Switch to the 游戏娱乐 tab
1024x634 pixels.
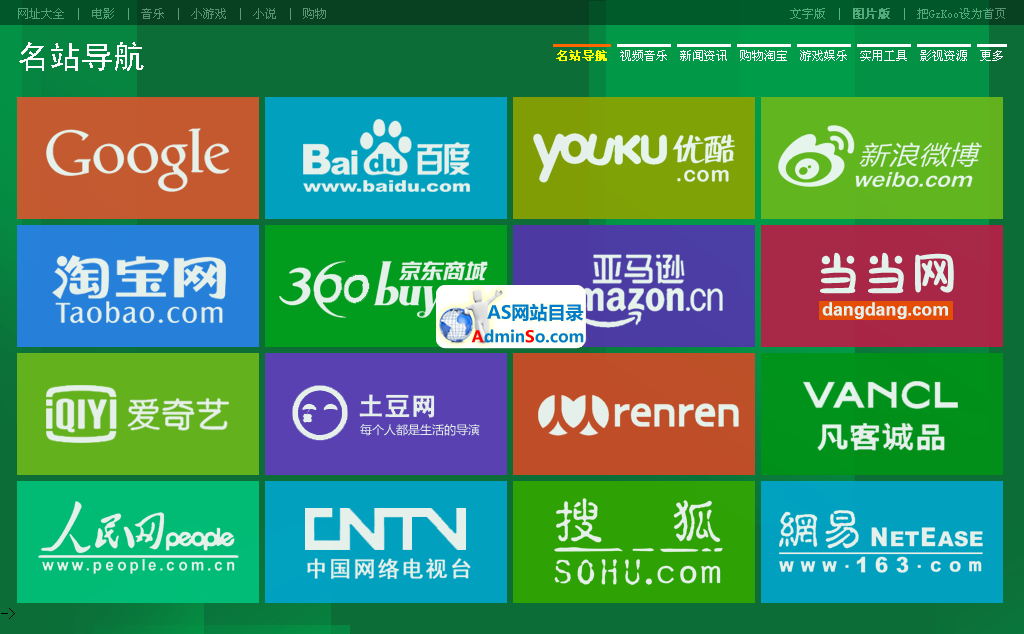824,55
